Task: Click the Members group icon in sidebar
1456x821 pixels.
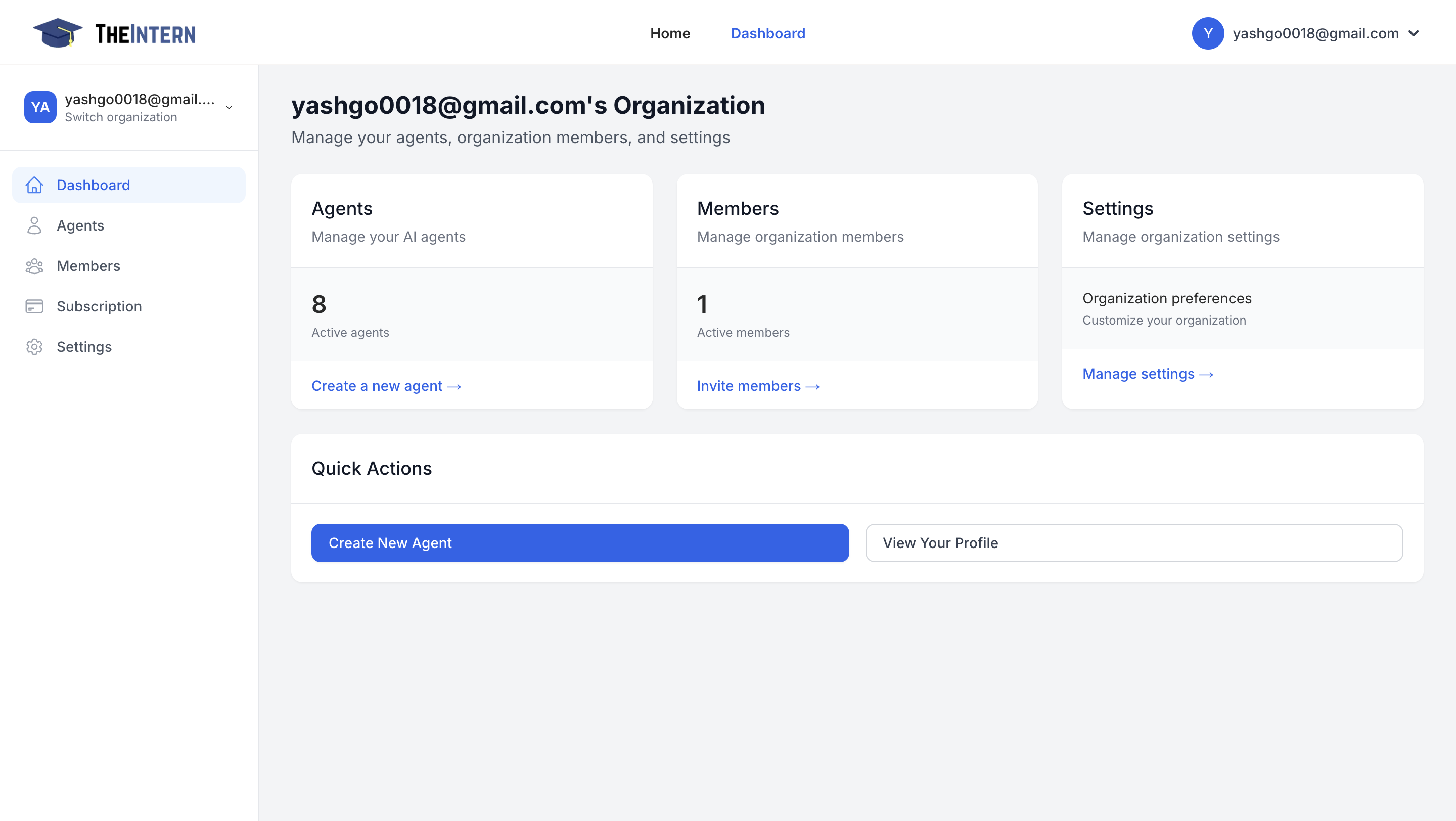Action: click(x=35, y=265)
